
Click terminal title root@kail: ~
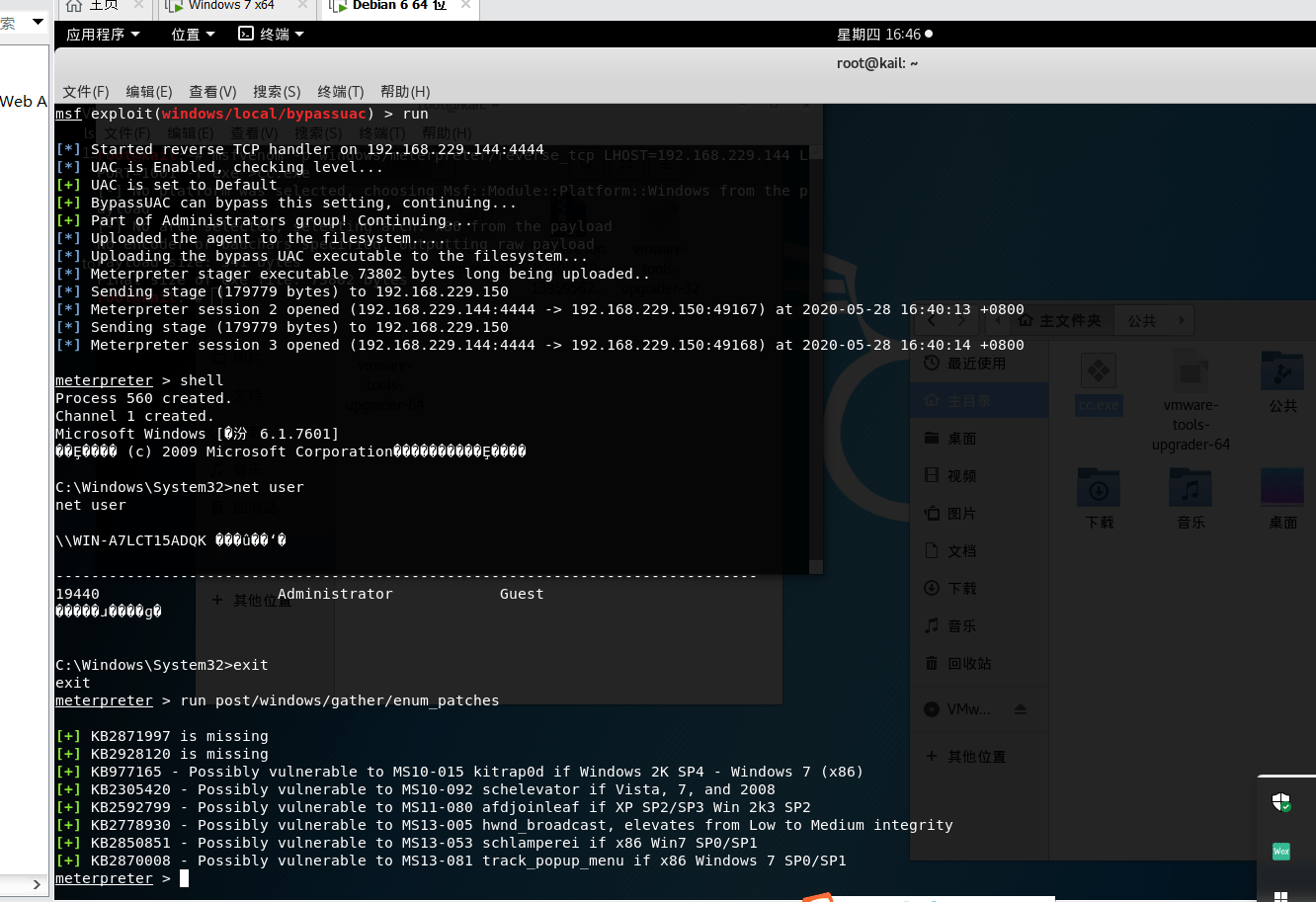[877, 63]
